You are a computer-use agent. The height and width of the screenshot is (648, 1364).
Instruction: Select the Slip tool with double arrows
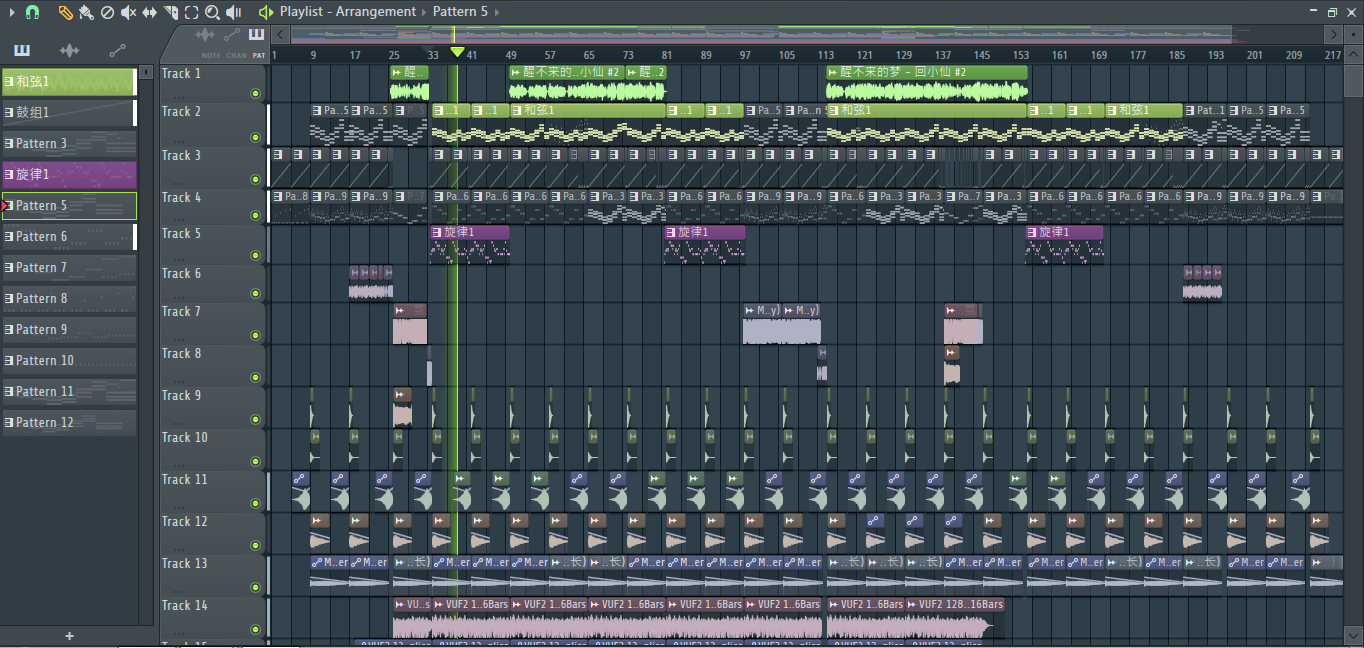click(x=149, y=12)
